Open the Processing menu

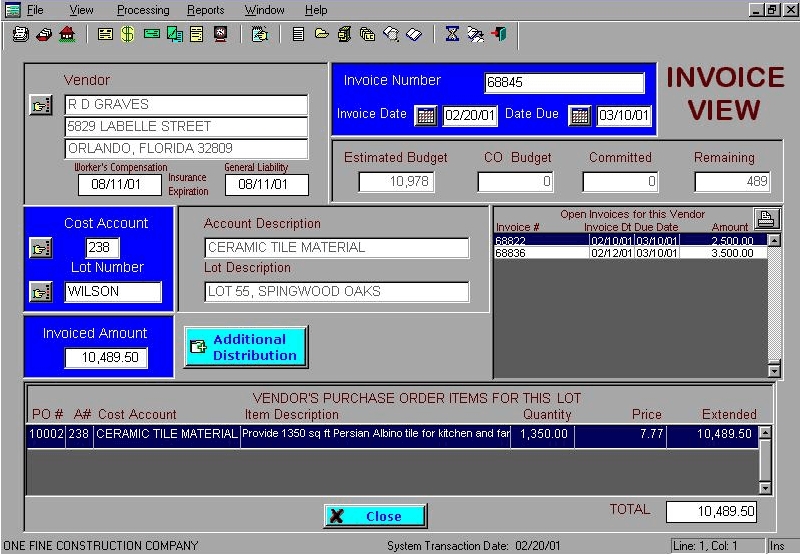coord(142,10)
